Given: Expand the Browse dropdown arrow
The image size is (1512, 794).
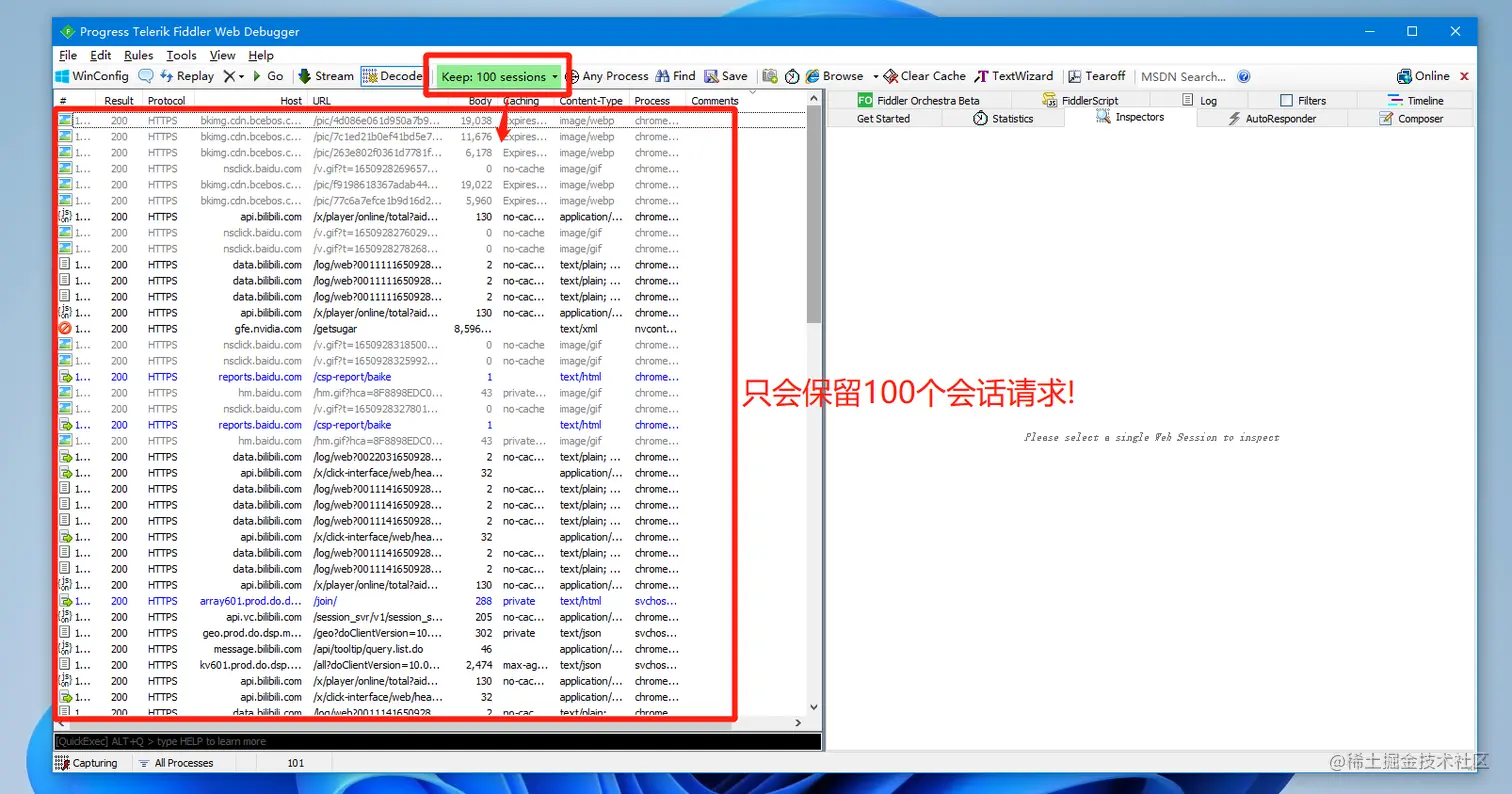Looking at the screenshot, I should tap(875, 76).
